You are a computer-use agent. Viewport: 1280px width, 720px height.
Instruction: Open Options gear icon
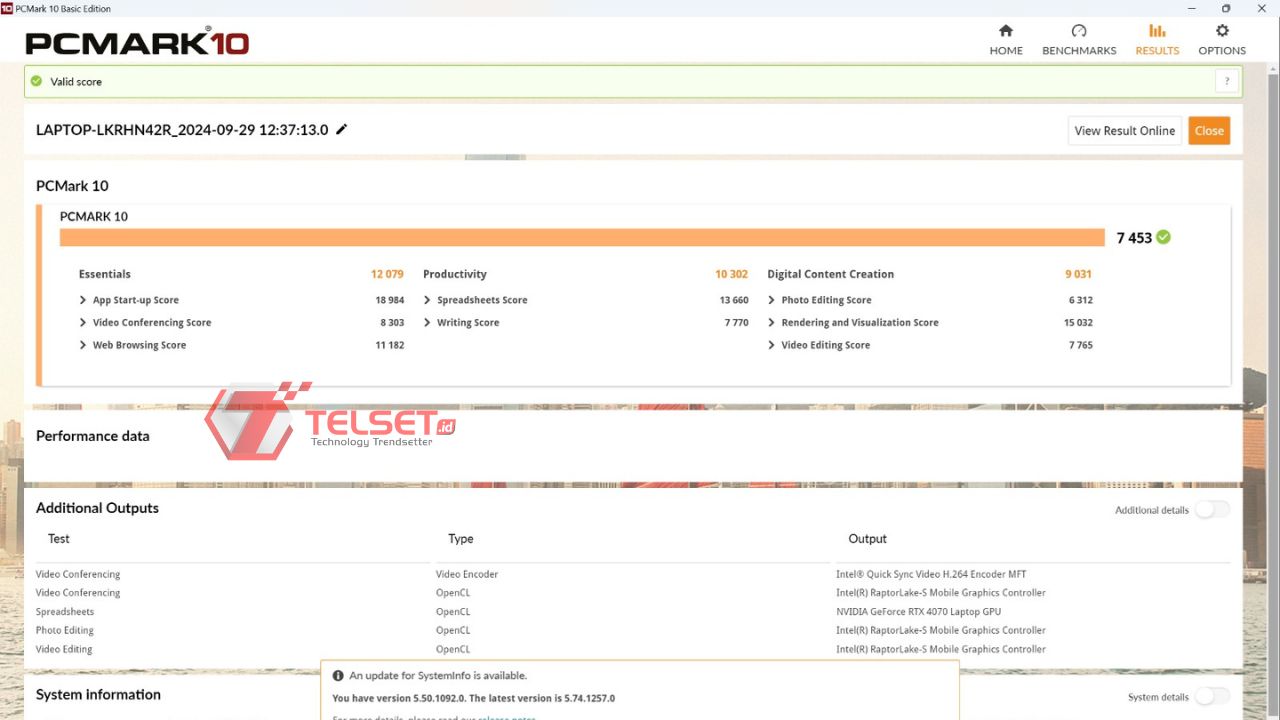[1222, 31]
